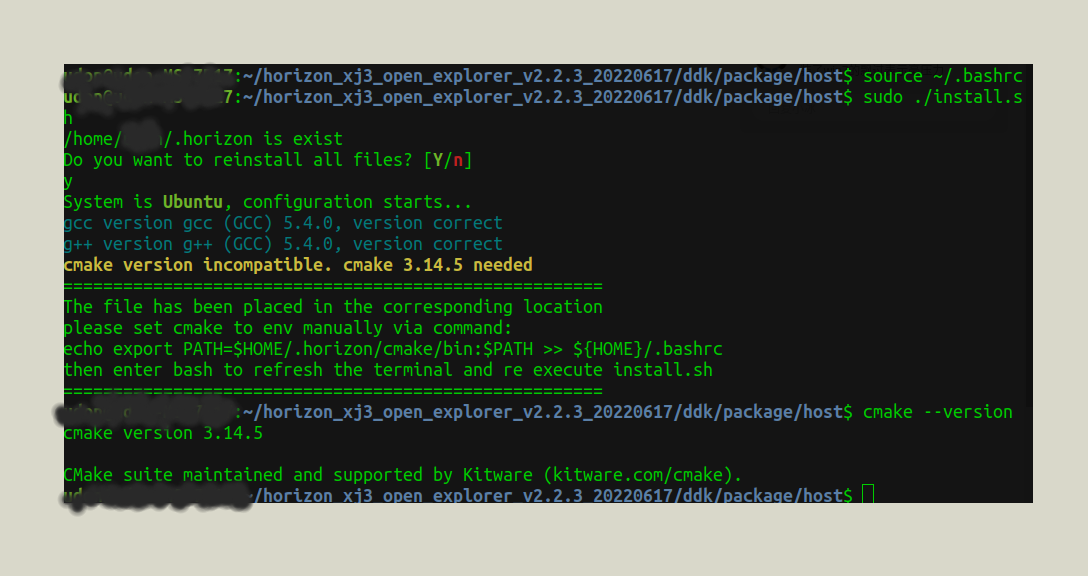This screenshot has height=576, width=1088.
Task: Click the yellow cmake version incompatible warning
Action: tap(297, 265)
